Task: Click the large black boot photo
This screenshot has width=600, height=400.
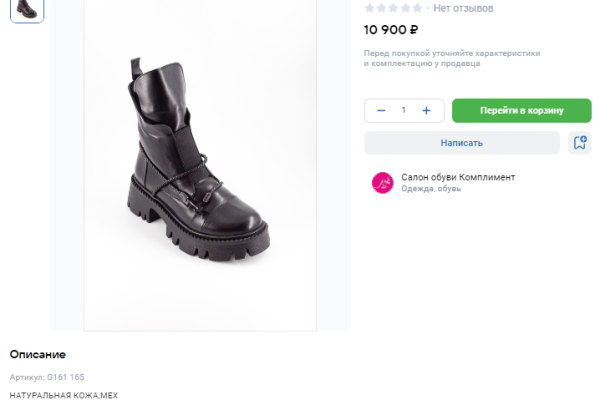Action: pyautogui.click(x=200, y=165)
